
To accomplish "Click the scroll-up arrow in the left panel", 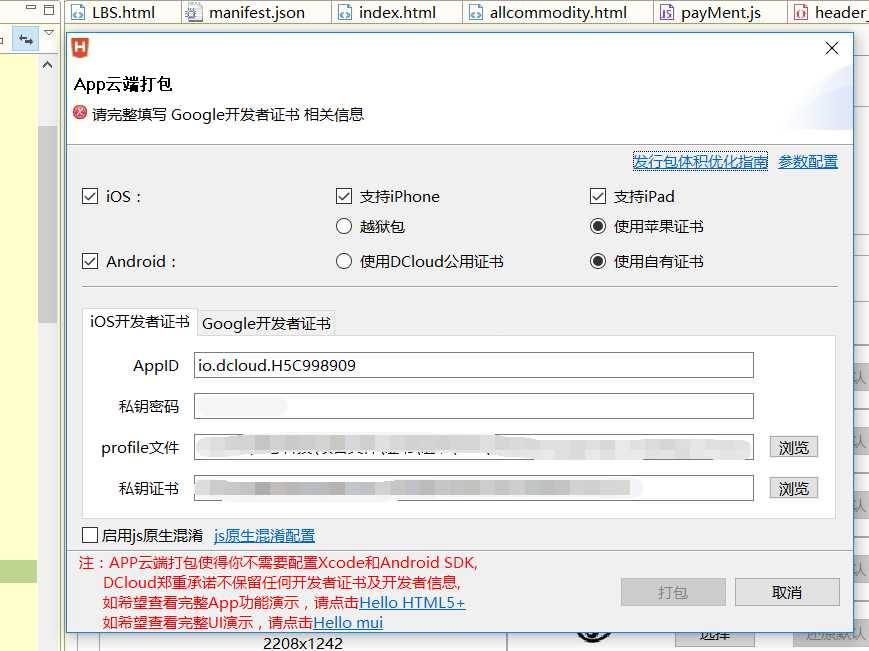I will (48, 65).
